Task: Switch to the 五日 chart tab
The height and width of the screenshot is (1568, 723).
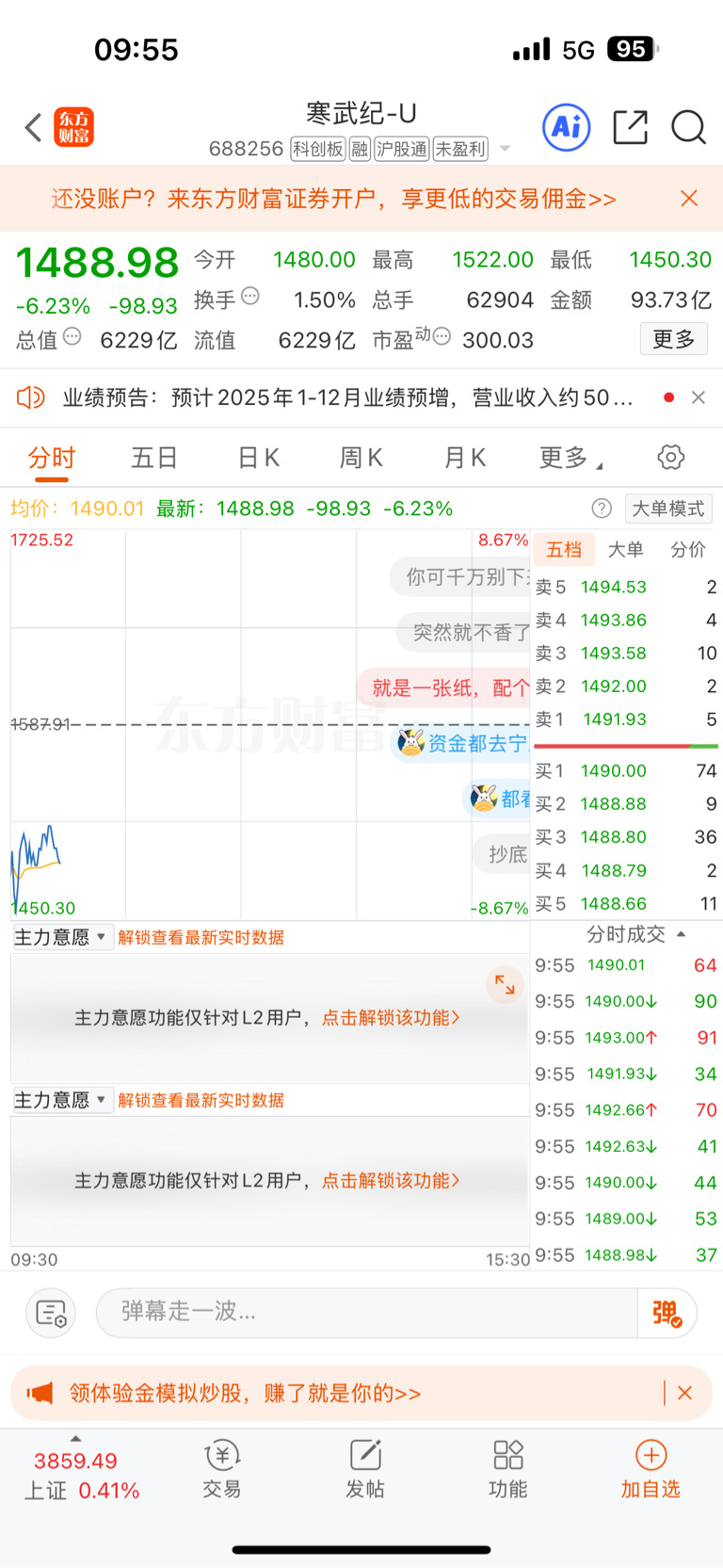Action: tap(154, 459)
